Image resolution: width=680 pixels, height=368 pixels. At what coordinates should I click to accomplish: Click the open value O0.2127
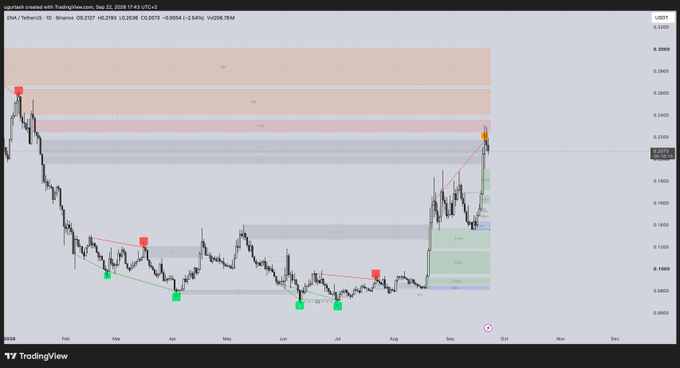pos(85,18)
